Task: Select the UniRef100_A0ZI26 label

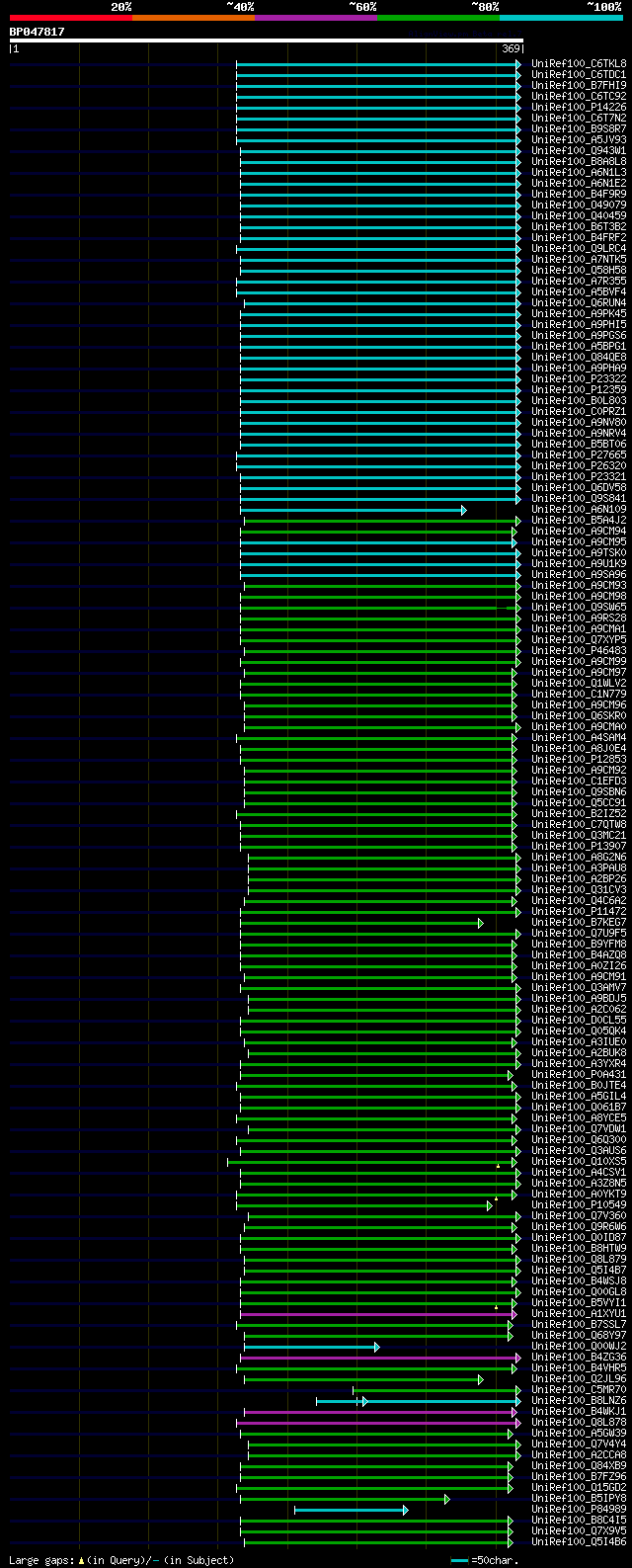Action: 579,966
